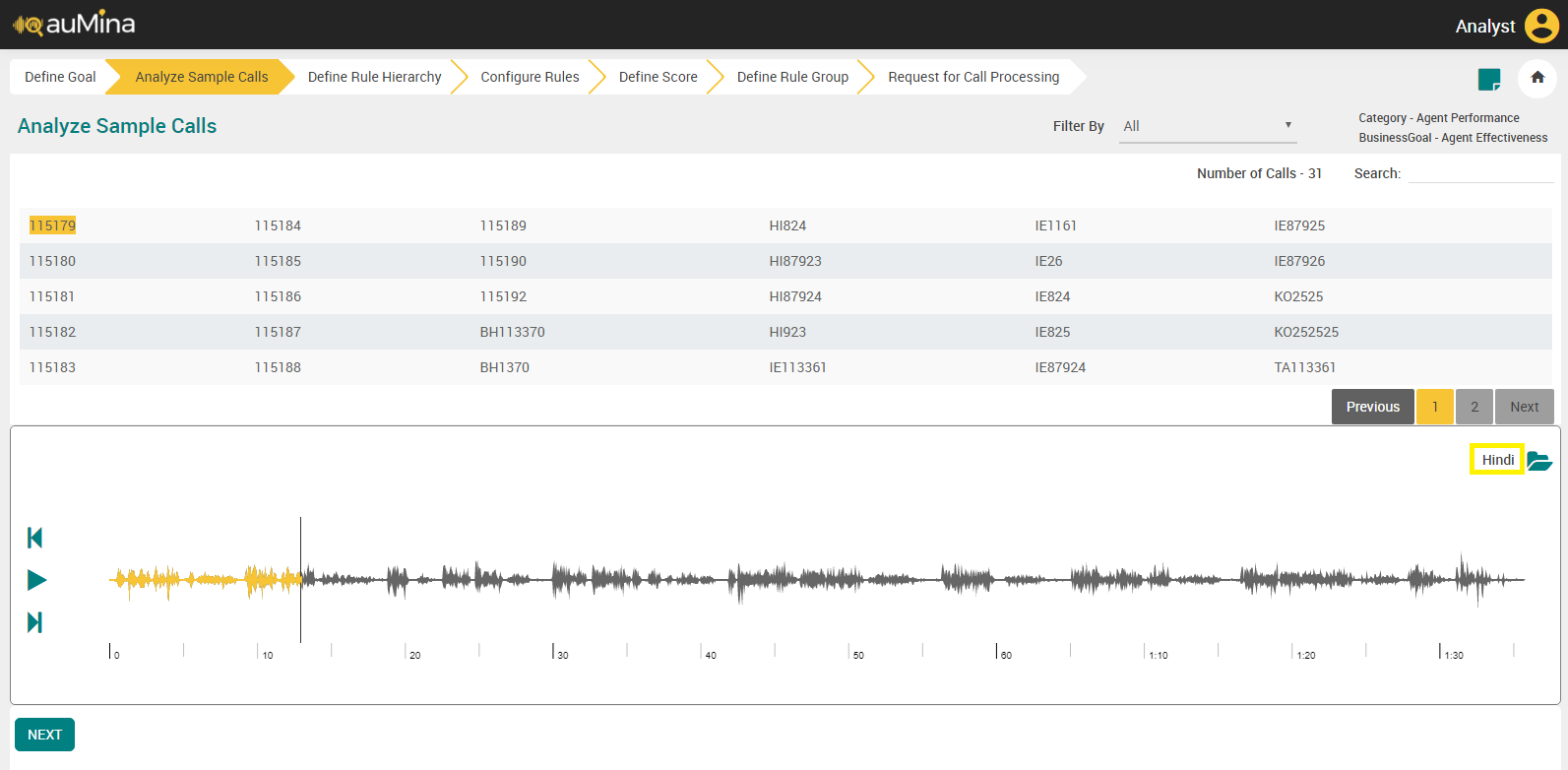The image size is (1568, 770).
Task: Select call TA113361
Action: point(1305,367)
